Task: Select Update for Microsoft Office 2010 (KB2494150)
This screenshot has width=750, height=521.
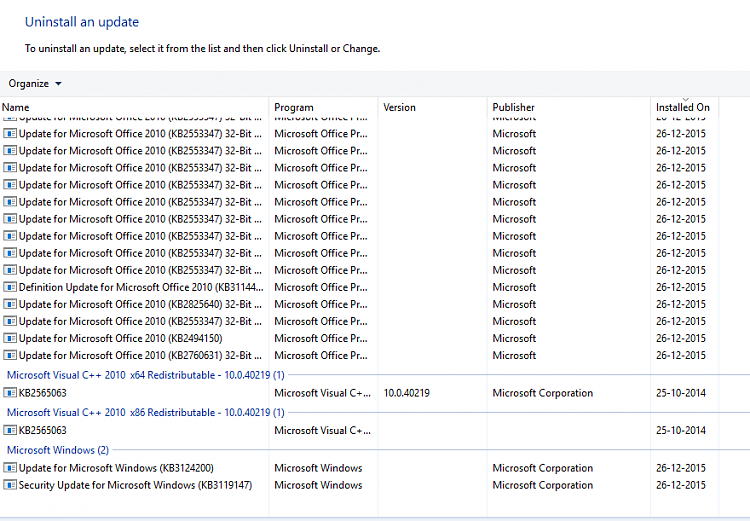Action: pos(121,338)
